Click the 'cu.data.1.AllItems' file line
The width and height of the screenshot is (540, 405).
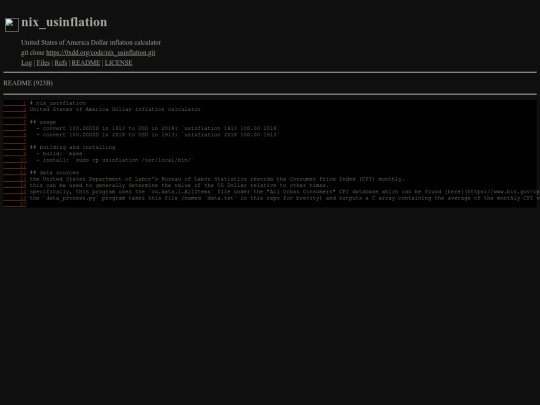coord(284,192)
